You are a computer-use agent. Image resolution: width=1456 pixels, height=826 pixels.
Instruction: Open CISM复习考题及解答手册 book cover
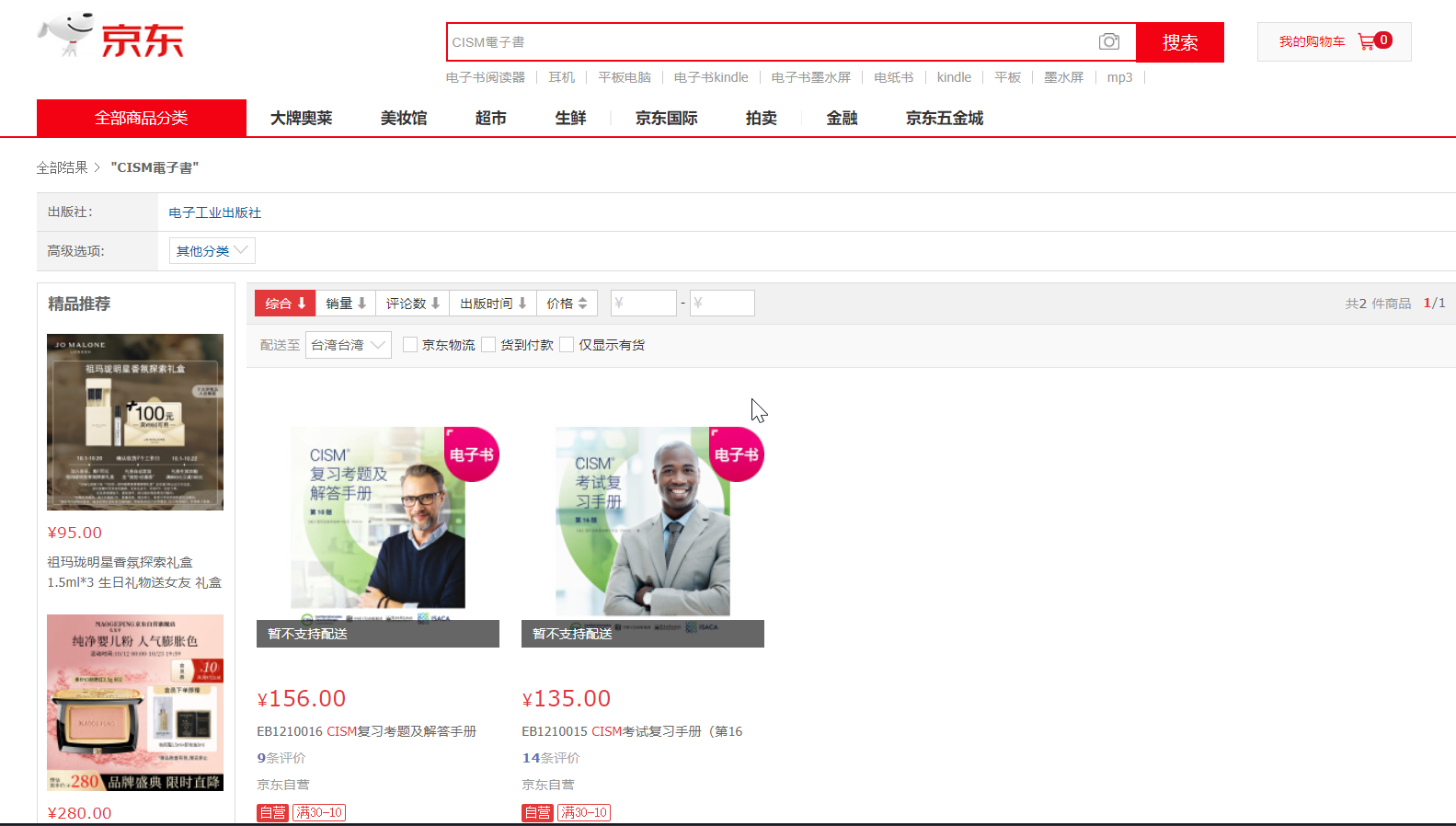(378, 526)
